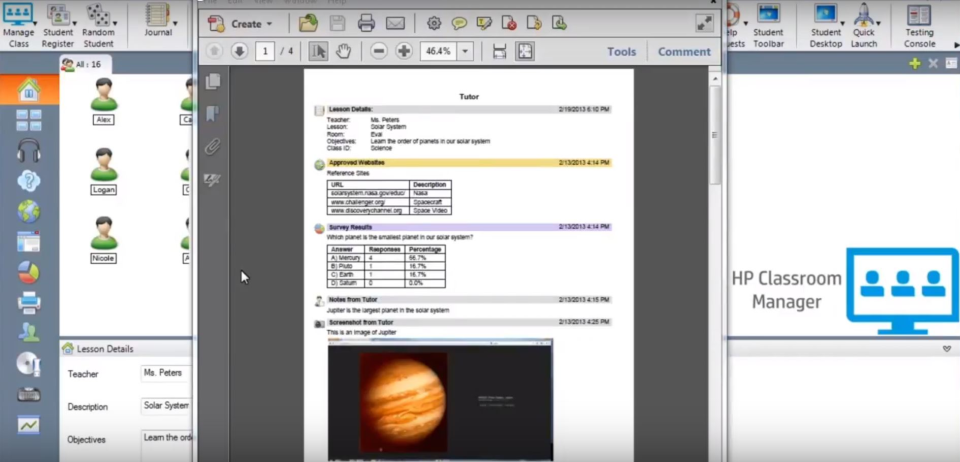Open the CD disc sidebar icon
960x462 pixels.
[29, 365]
